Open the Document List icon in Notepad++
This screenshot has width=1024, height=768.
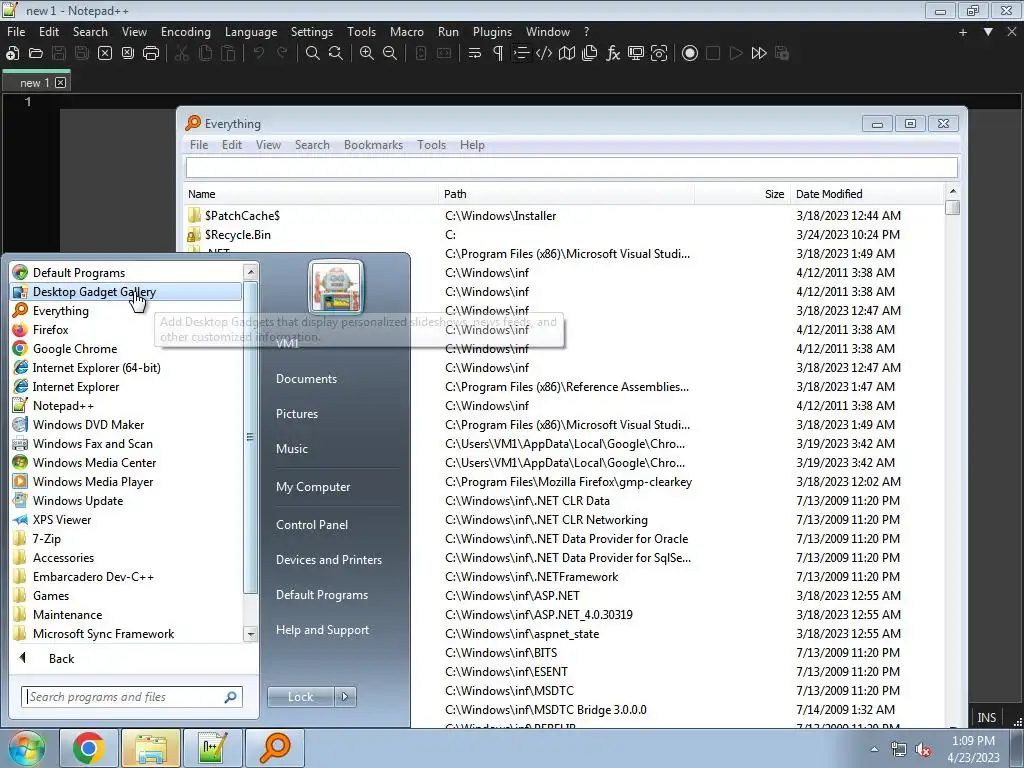click(x=590, y=54)
